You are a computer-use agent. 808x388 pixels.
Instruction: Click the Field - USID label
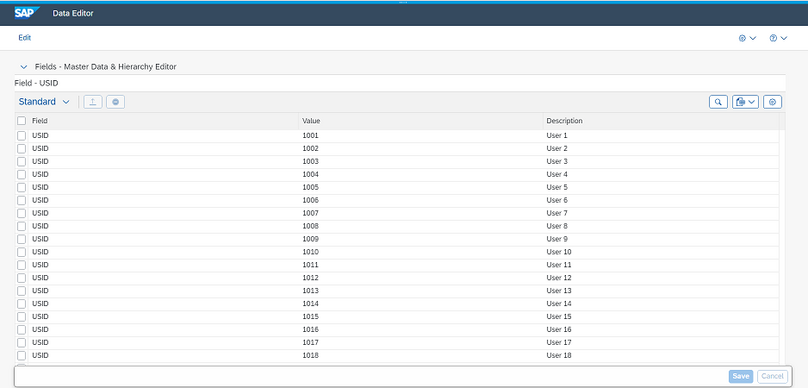pos(36,83)
